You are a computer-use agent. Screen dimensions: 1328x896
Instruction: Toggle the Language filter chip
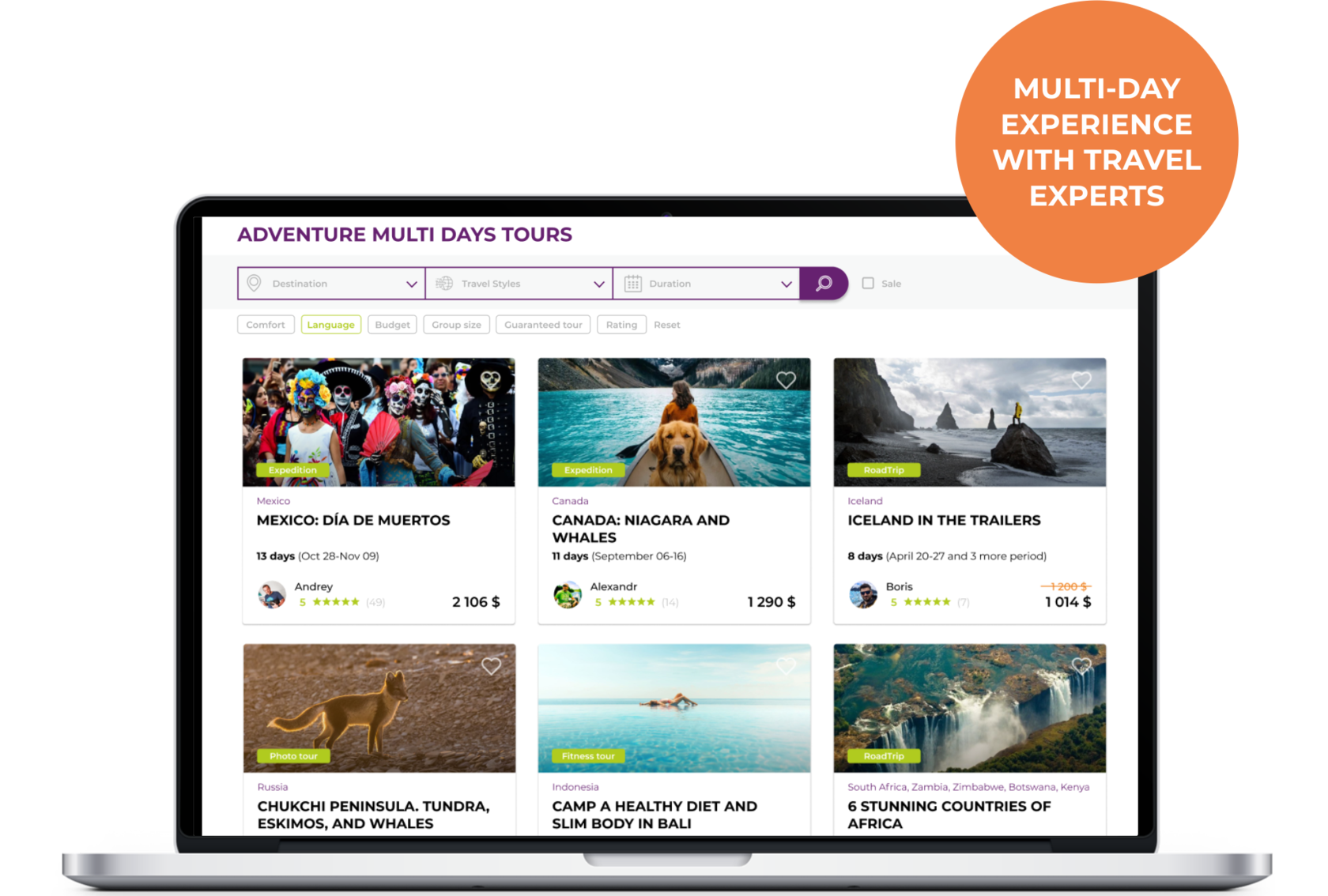[330, 325]
